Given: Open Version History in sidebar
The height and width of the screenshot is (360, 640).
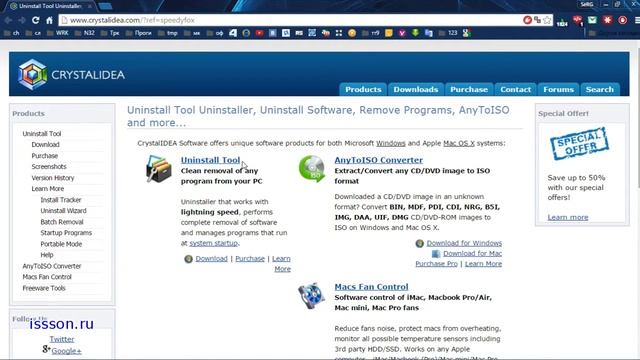Looking at the screenshot, I should click(x=53, y=178).
